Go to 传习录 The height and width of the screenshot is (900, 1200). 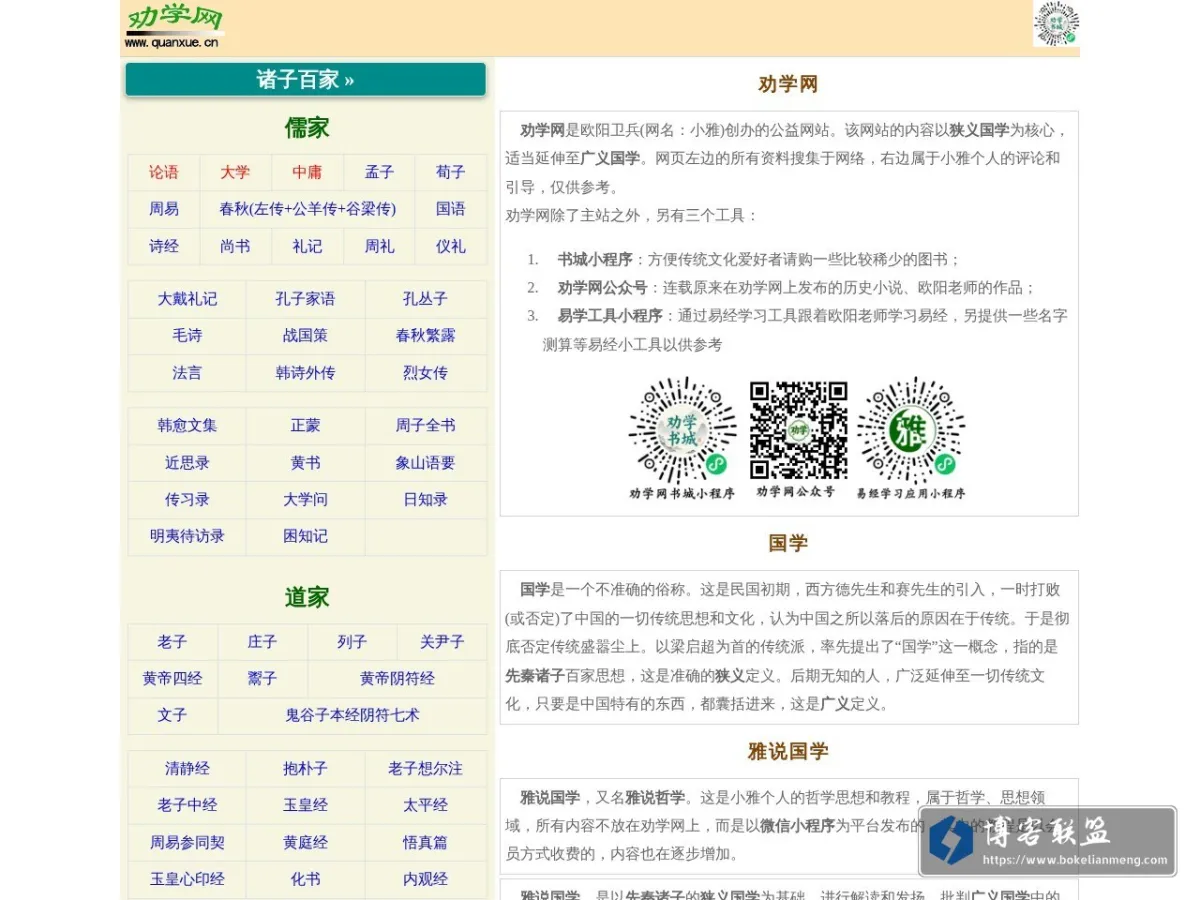click(187, 500)
